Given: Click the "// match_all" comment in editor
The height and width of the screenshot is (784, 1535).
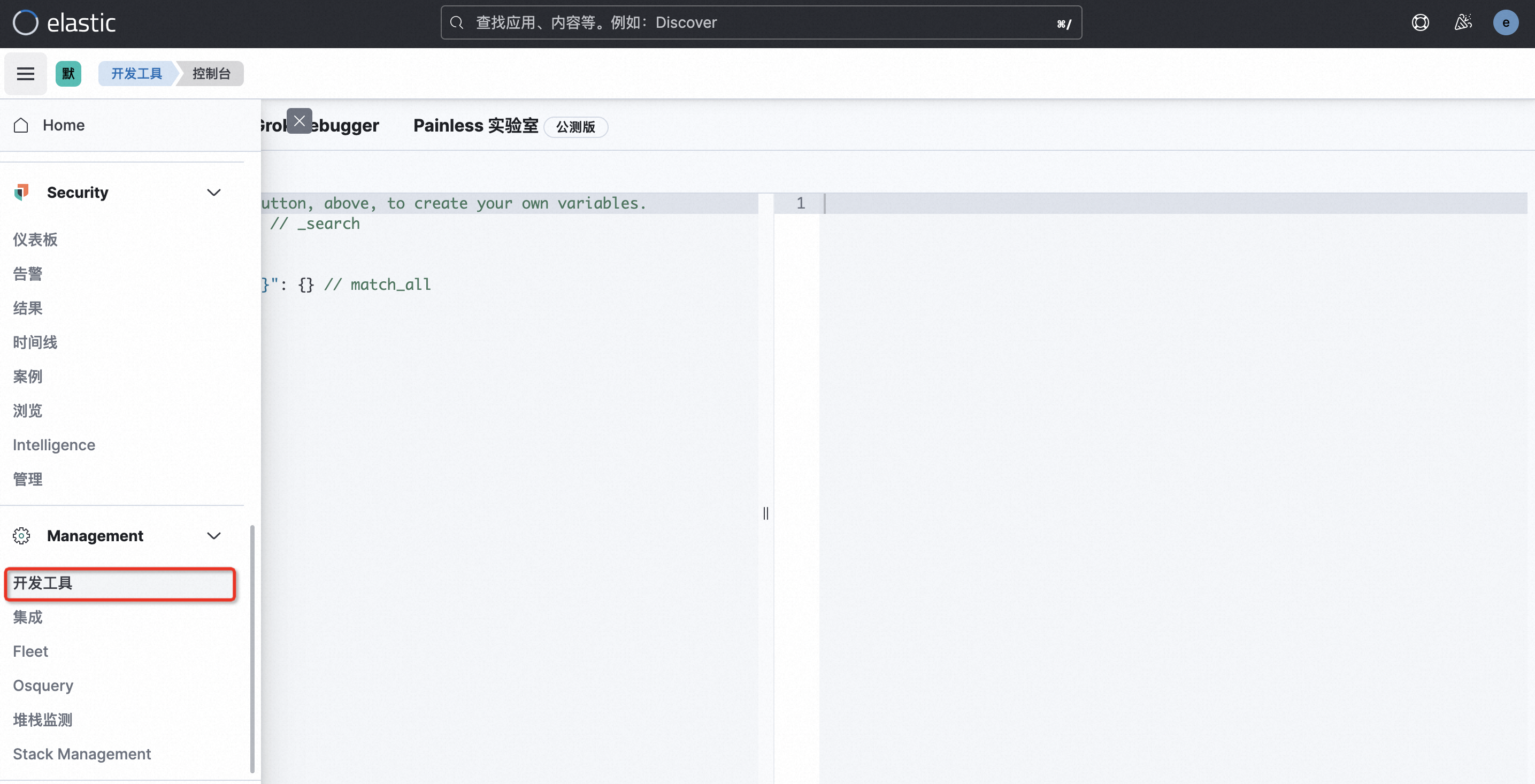Looking at the screenshot, I should click(378, 285).
